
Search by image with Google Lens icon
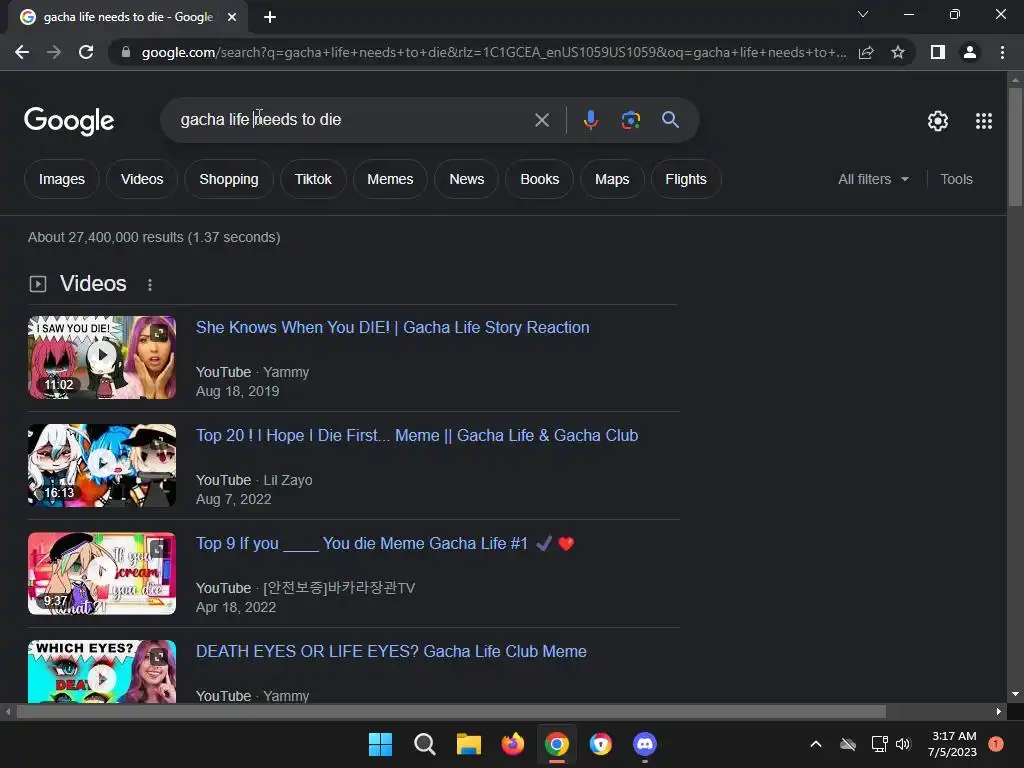631,120
